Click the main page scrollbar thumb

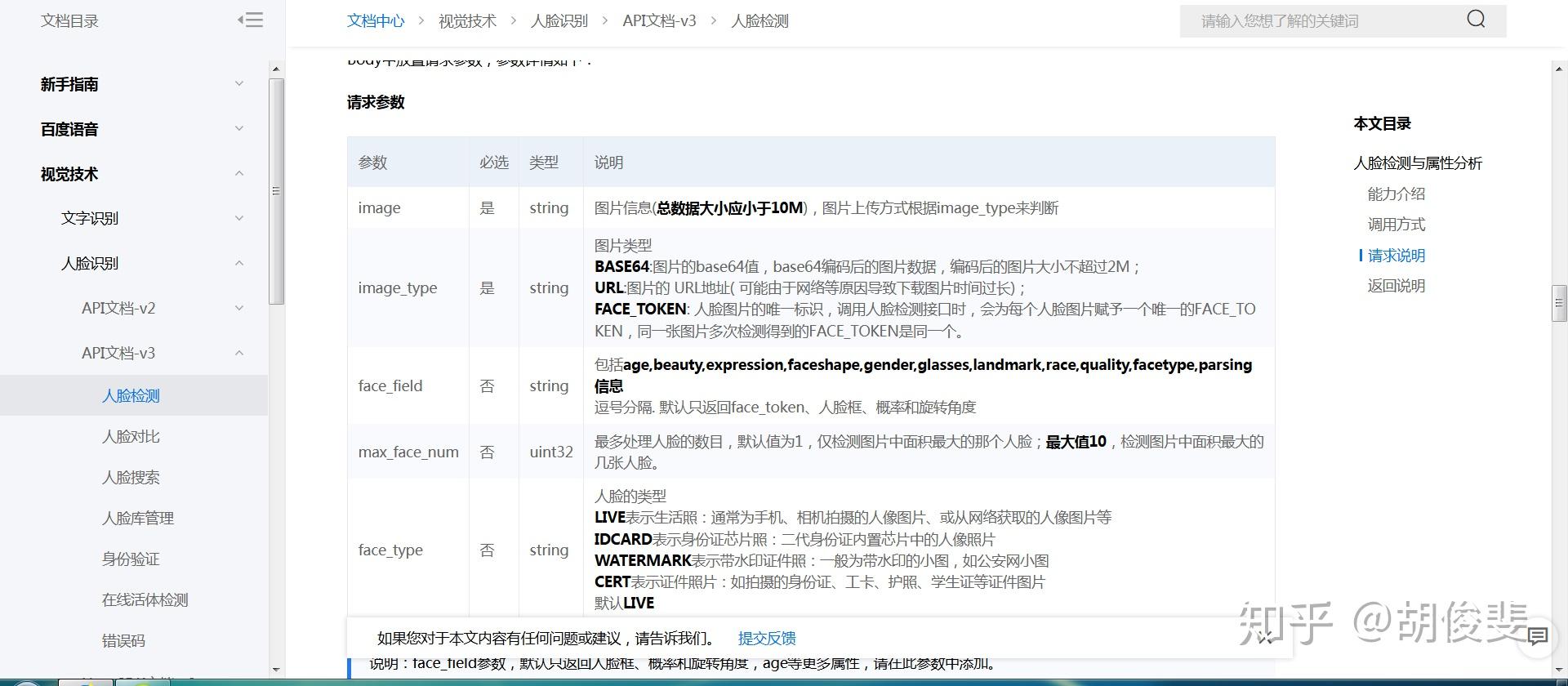(x=1559, y=304)
